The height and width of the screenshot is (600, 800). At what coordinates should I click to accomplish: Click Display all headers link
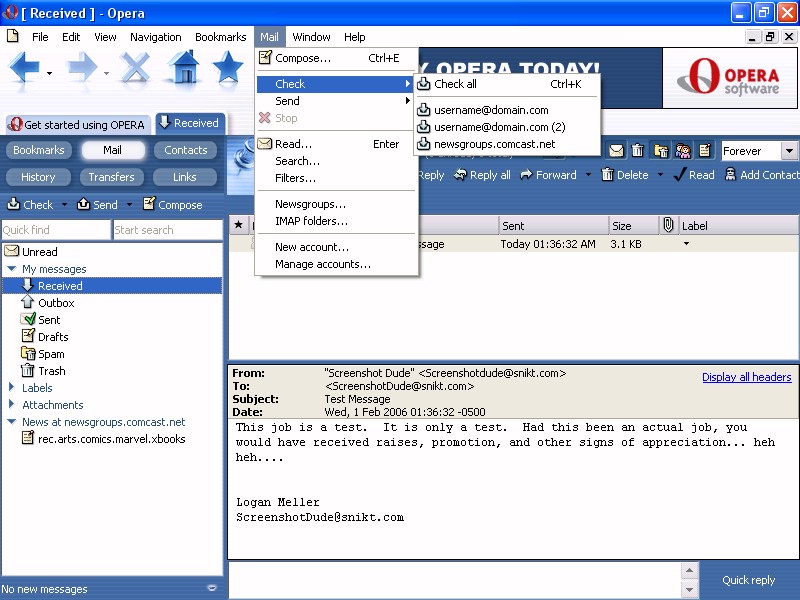click(746, 377)
